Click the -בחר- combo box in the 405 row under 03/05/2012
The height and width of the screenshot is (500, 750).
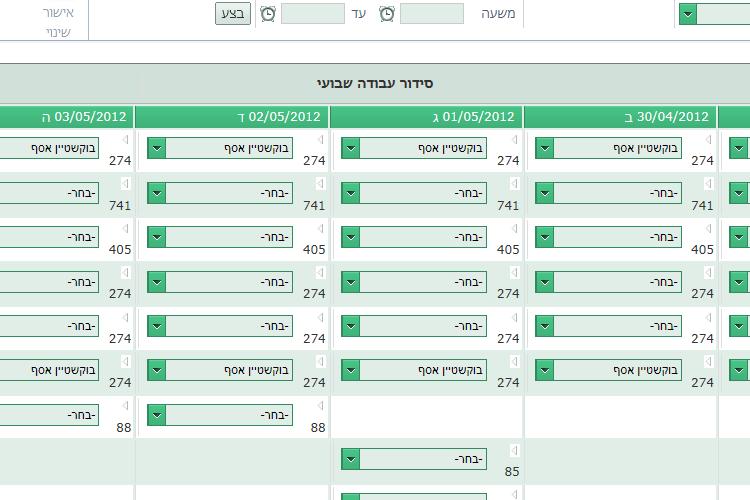point(49,237)
